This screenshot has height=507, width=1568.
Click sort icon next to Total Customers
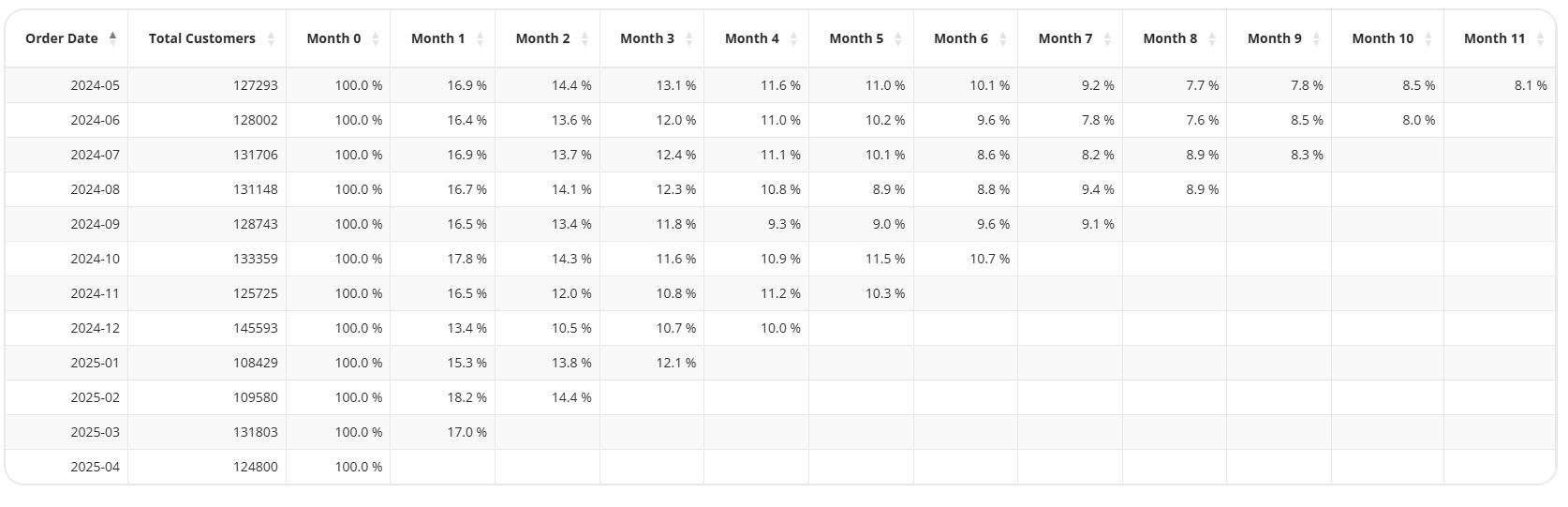pos(271,38)
